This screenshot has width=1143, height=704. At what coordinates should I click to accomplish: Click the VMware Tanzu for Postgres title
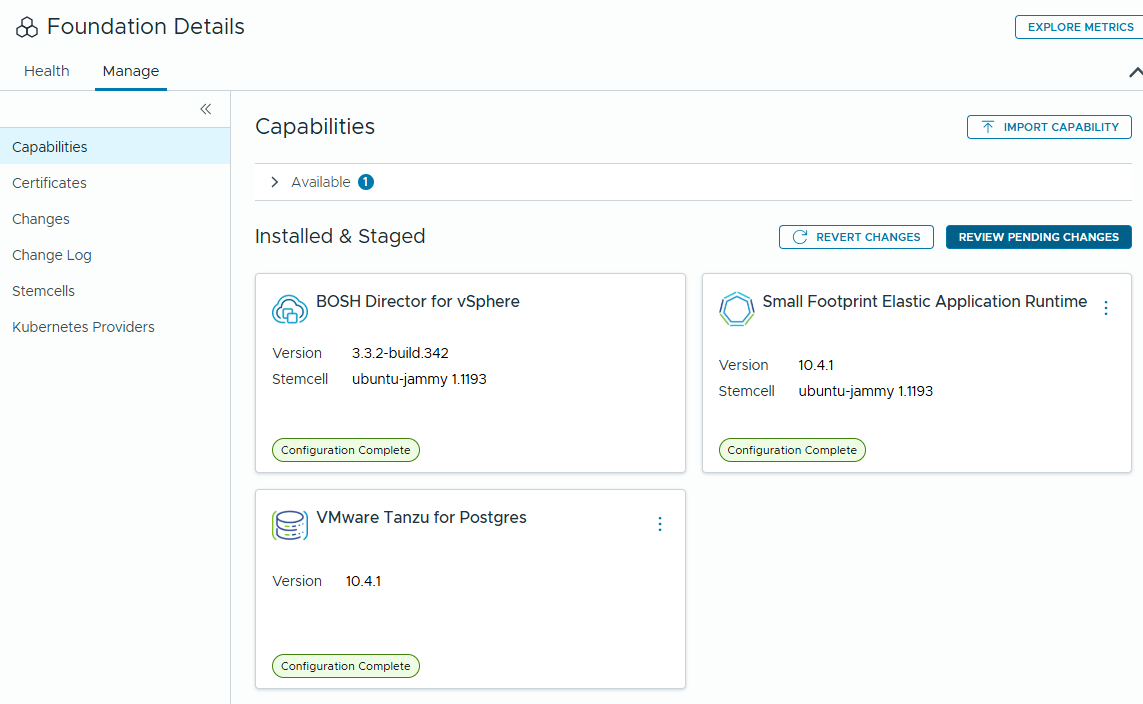point(421,517)
